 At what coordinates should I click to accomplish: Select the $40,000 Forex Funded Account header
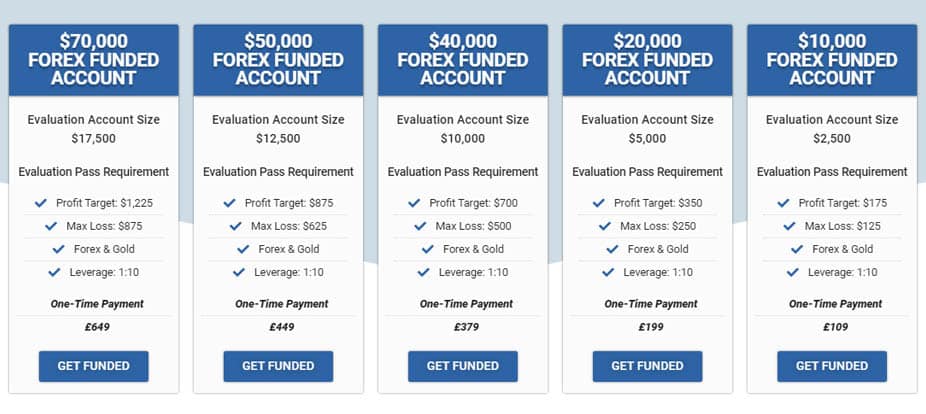click(x=462, y=60)
